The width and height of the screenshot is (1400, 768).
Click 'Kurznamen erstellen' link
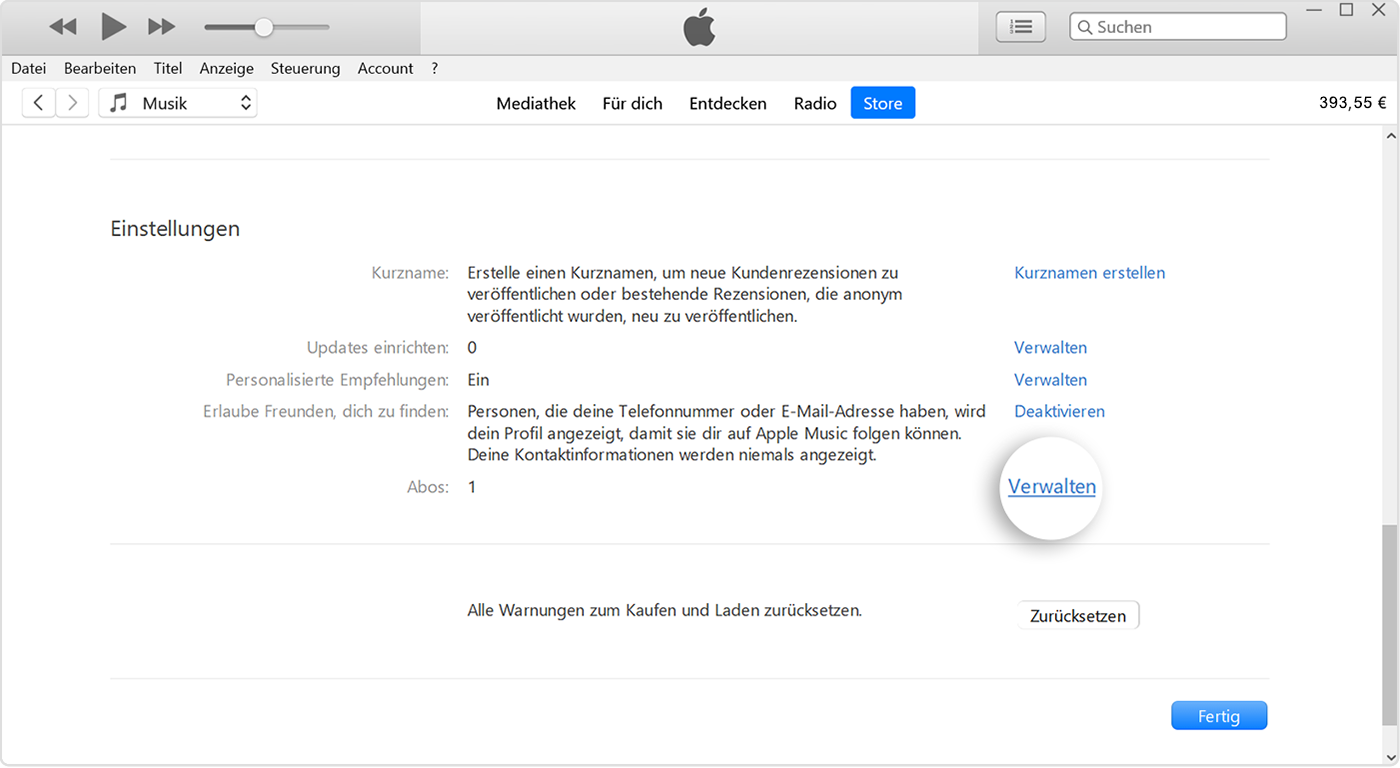click(x=1089, y=272)
